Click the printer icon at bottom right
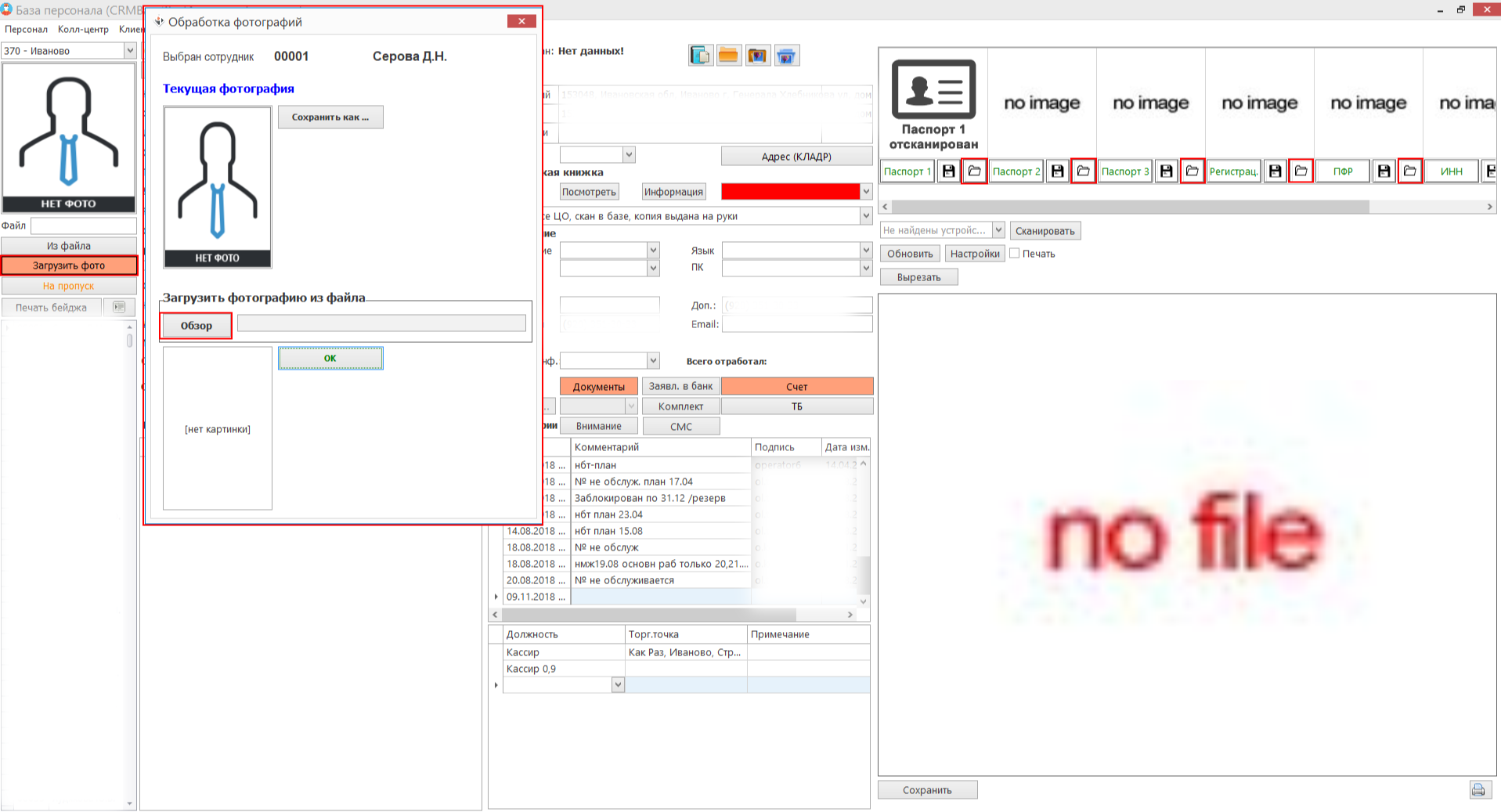 pos(1478,789)
